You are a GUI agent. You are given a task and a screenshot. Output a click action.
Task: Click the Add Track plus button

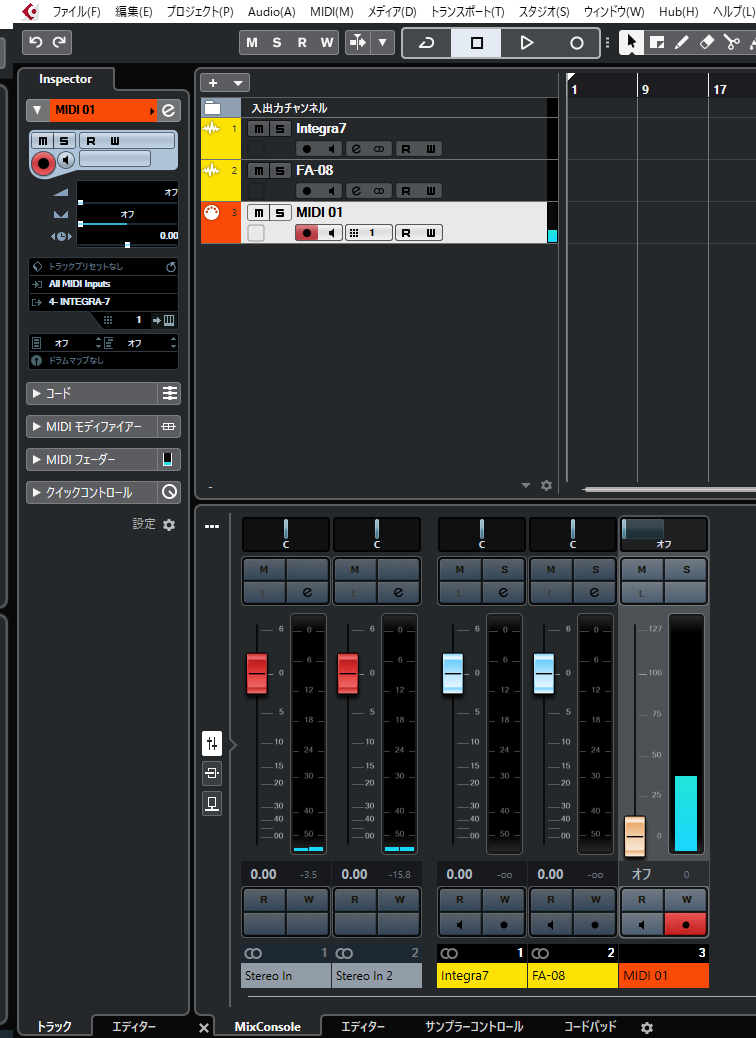coord(213,83)
